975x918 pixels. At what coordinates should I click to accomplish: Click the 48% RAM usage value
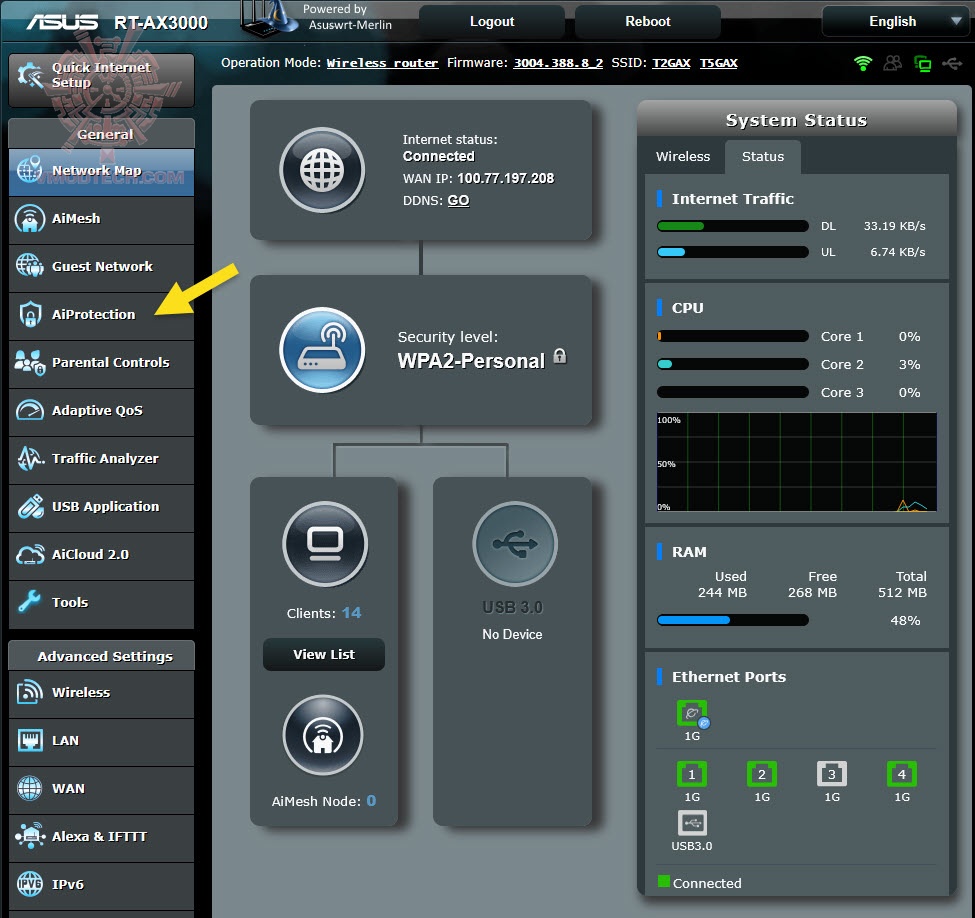click(905, 620)
